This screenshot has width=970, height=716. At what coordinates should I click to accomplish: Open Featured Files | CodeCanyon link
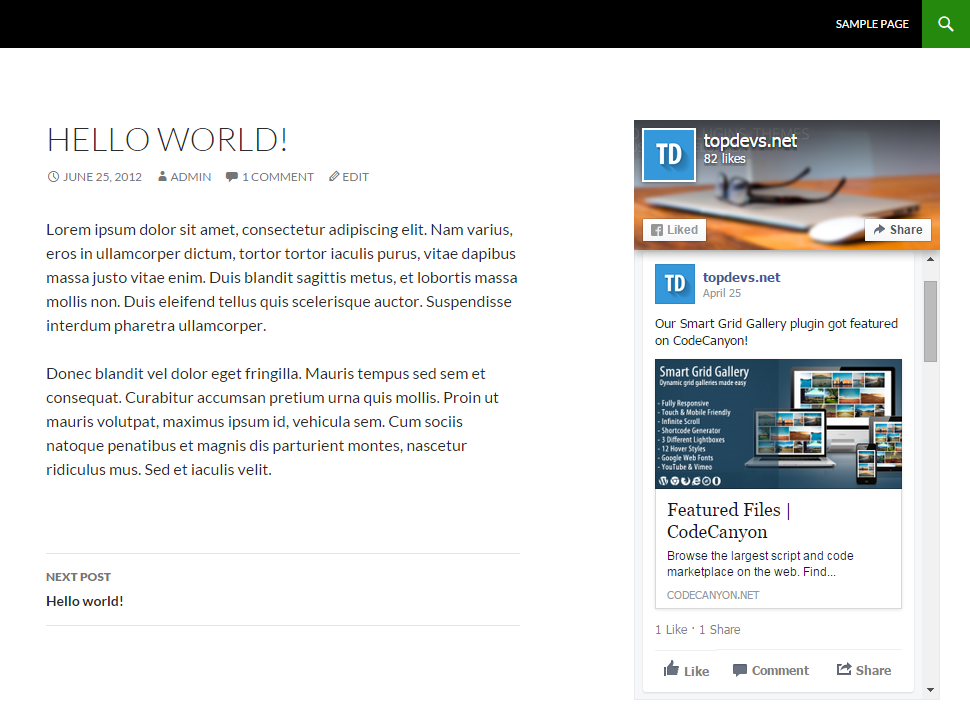729,521
